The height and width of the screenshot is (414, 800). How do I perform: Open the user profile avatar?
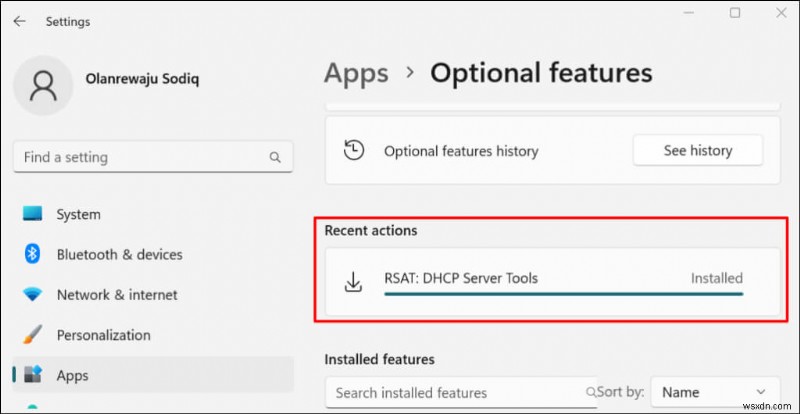(x=43, y=86)
